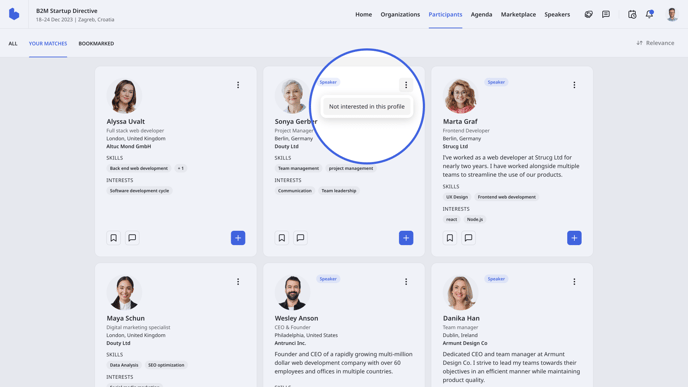This screenshot has height=387, width=688.
Task: Choose 'Not interested in this profile' option
Action: pos(367,107)
